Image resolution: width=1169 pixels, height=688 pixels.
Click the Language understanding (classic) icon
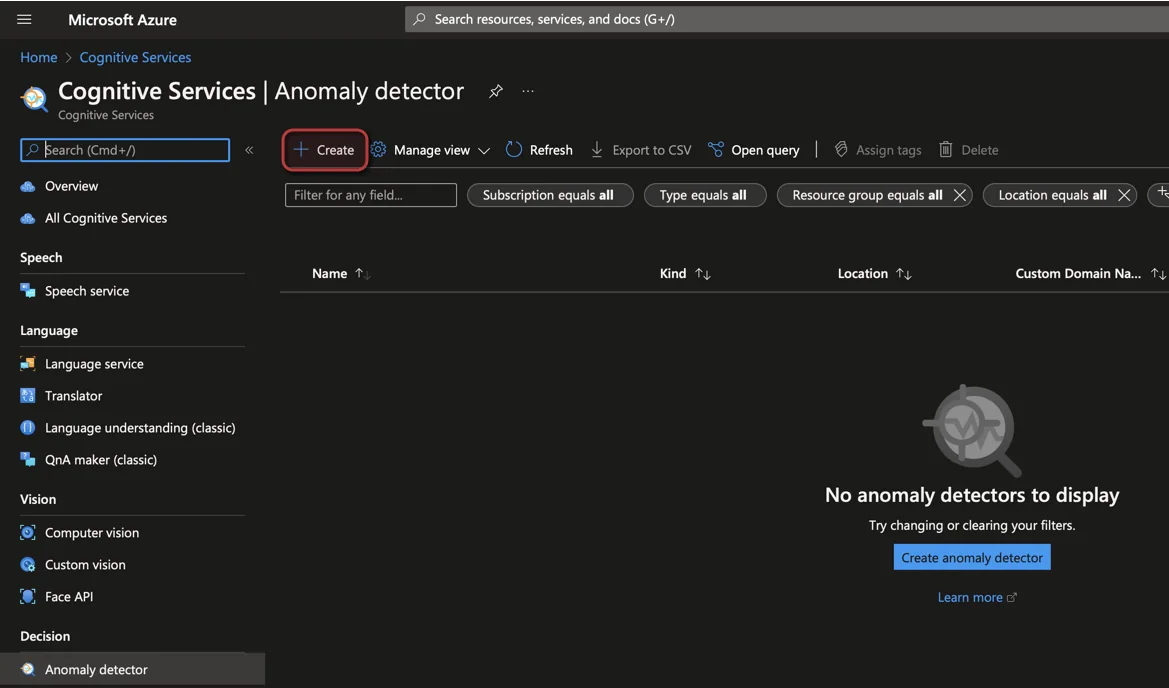point(28,428)
